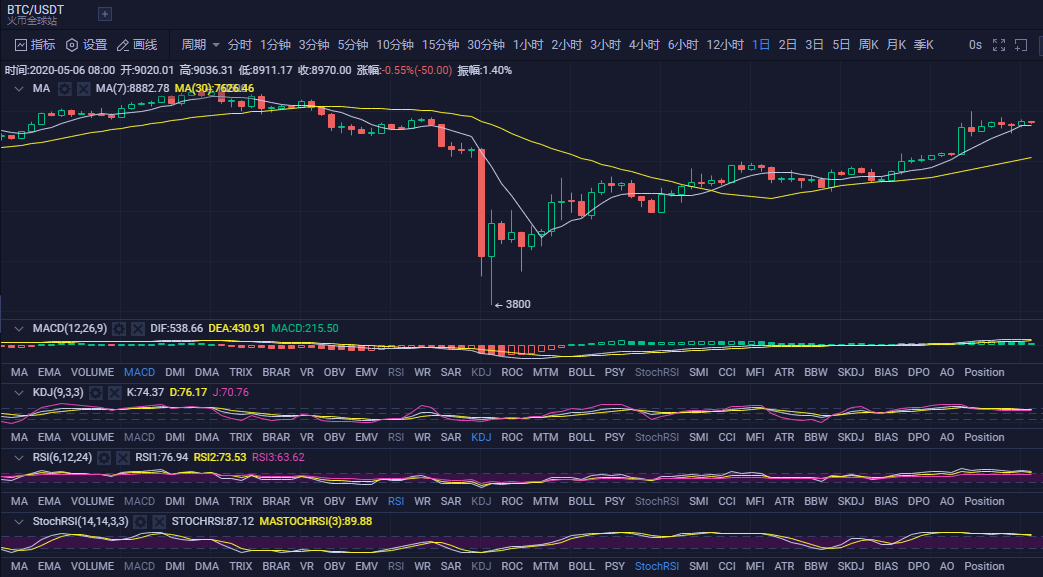This screenshot has height=577, width=1043.
Task: Click the 0s refresh indicator
Action: [975, 45]
